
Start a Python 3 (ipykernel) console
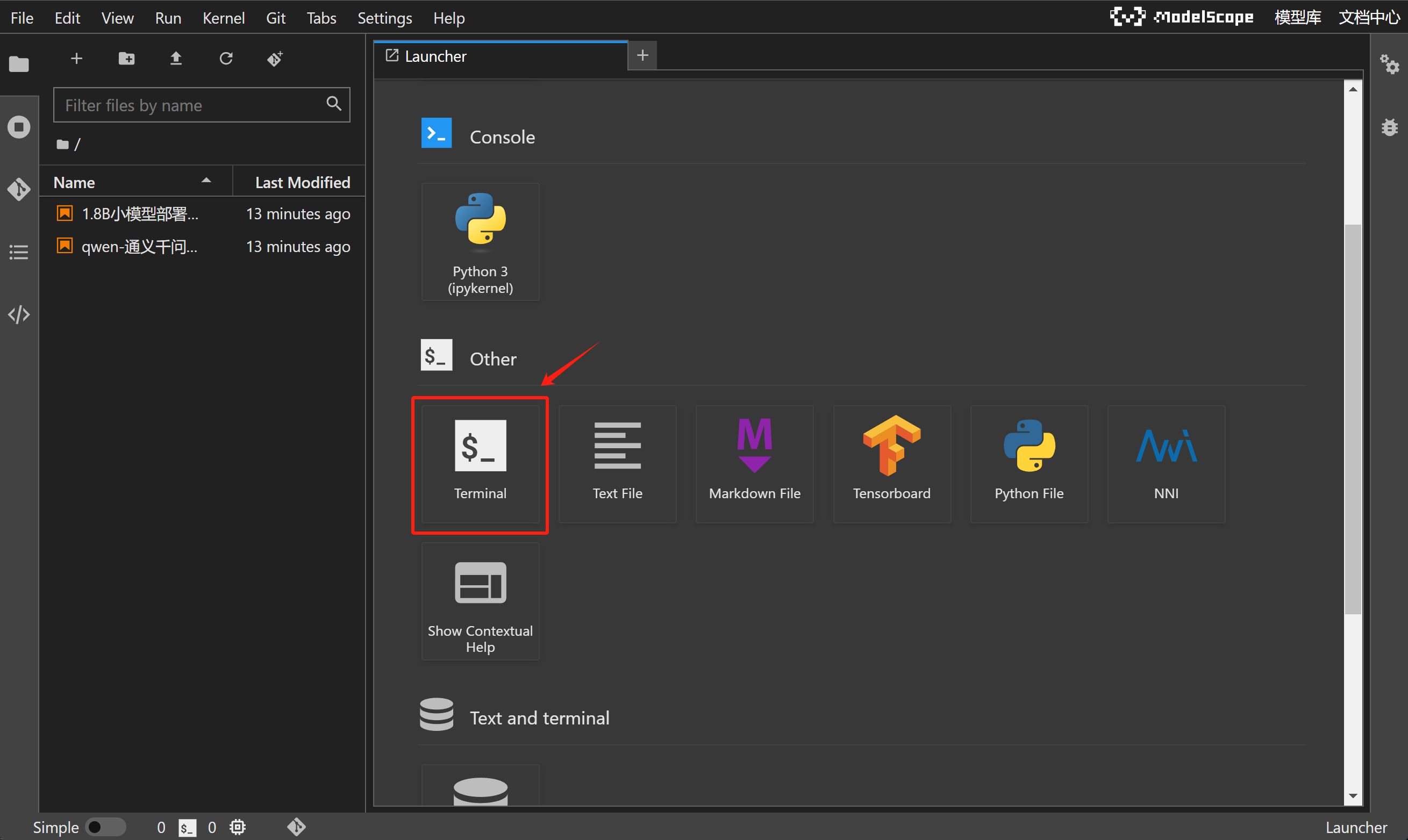tap(480, 242)
